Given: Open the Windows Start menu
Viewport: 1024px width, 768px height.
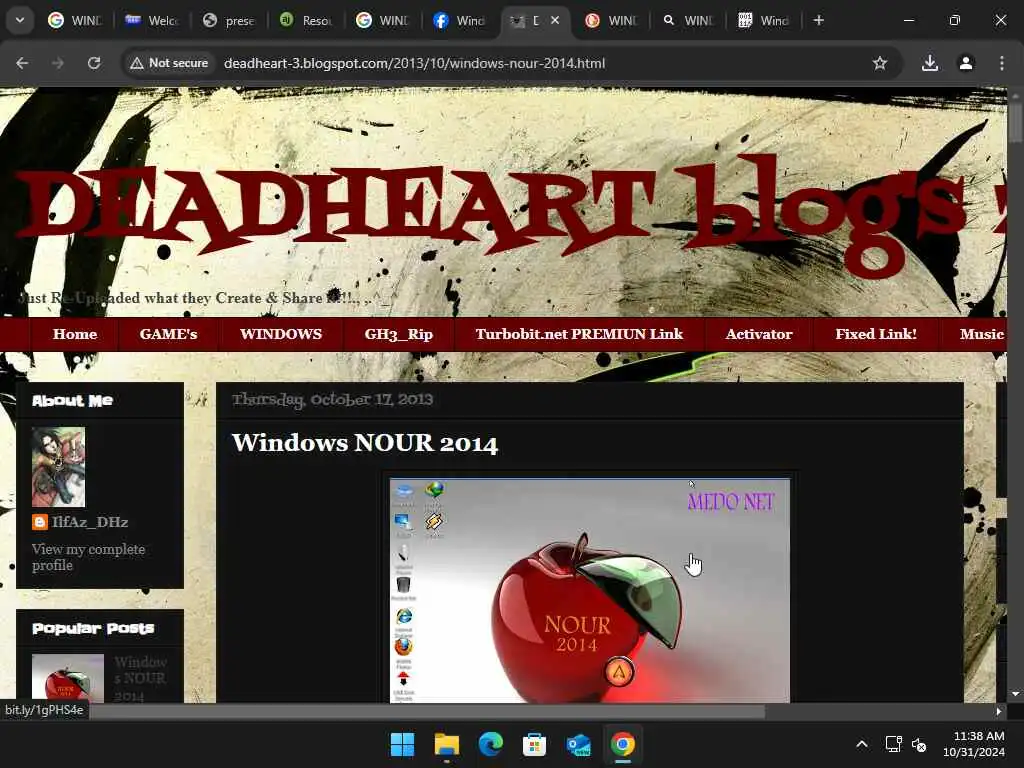Looking at the screenshot, I should click(x=402, y=744).
